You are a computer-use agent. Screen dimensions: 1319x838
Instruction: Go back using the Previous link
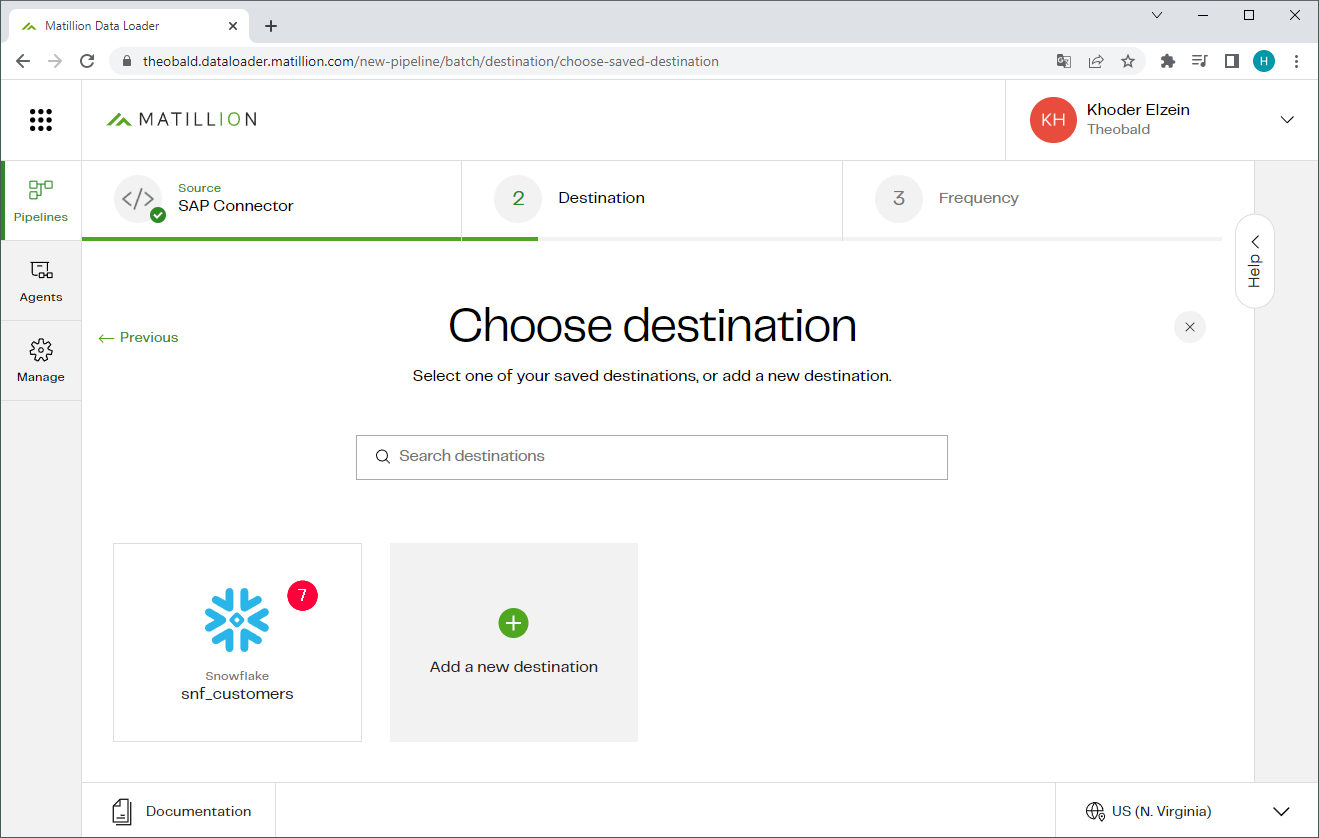[139, 337]
